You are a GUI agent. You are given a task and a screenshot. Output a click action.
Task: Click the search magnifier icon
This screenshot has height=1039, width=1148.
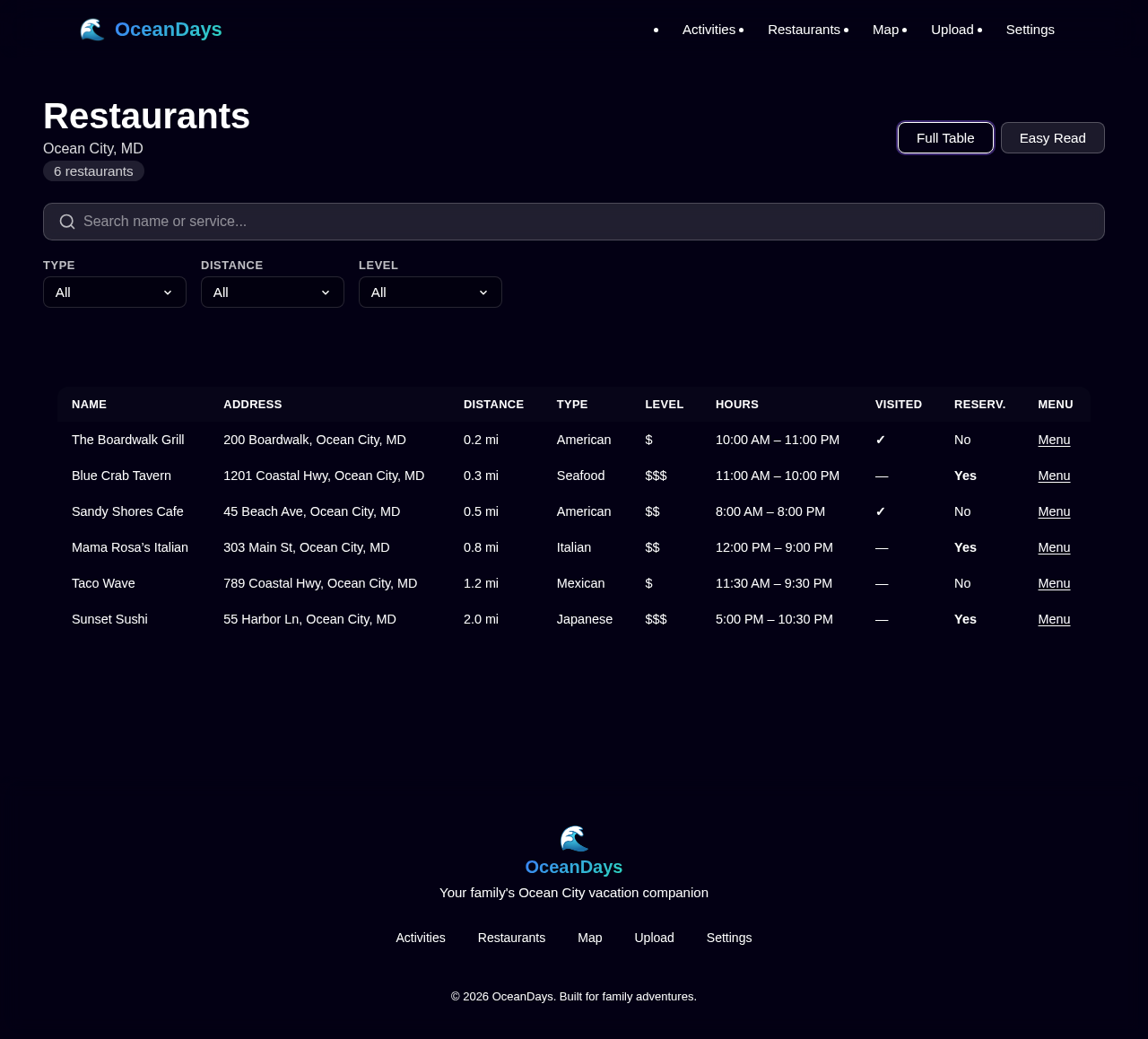pos(67,222)
